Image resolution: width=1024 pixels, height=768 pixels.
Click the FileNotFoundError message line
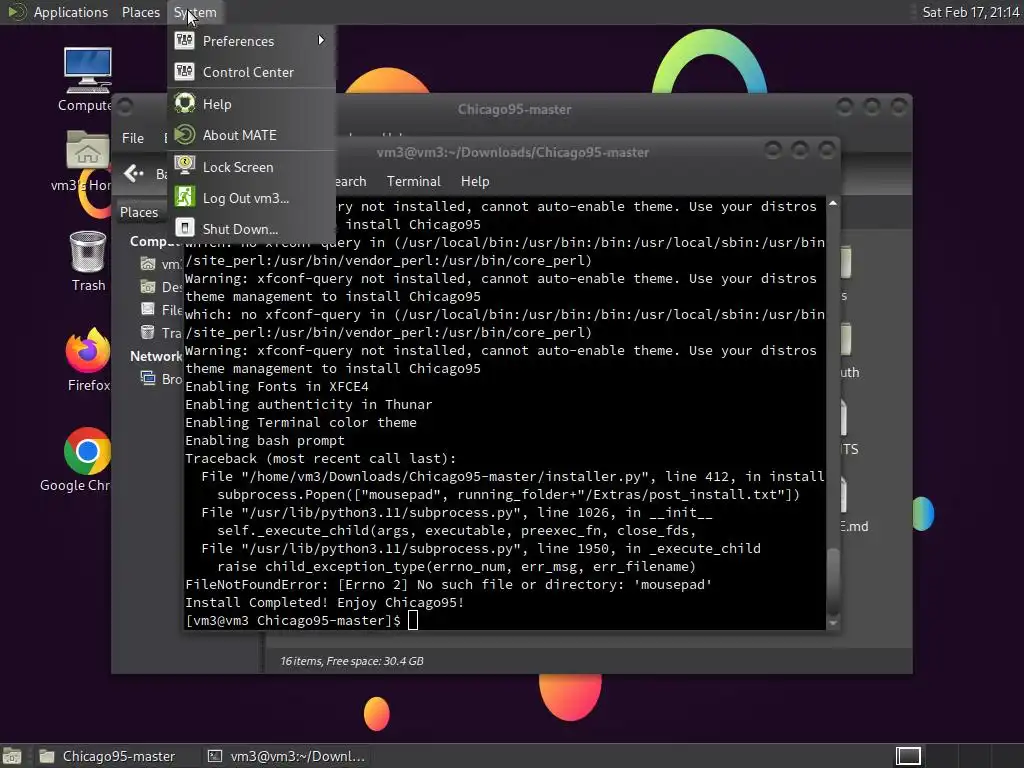click(x=449, y=584)
